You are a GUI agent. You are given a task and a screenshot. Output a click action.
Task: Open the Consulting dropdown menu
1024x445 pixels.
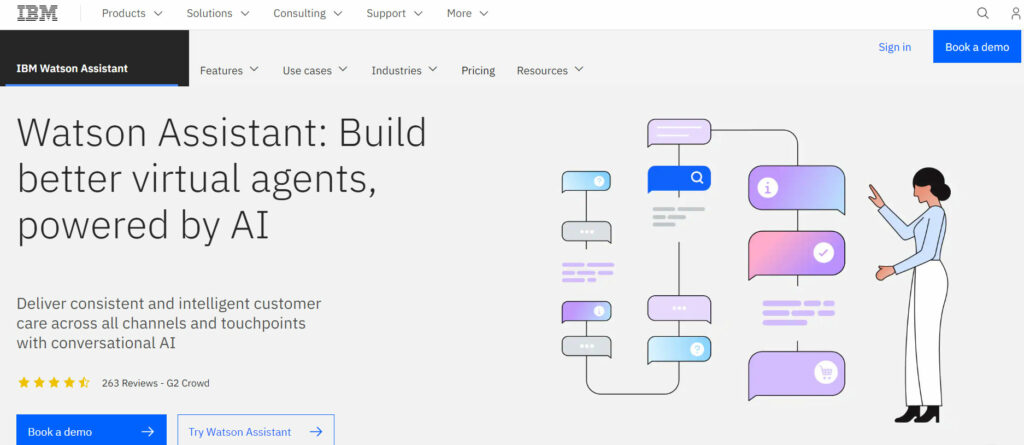307,14
